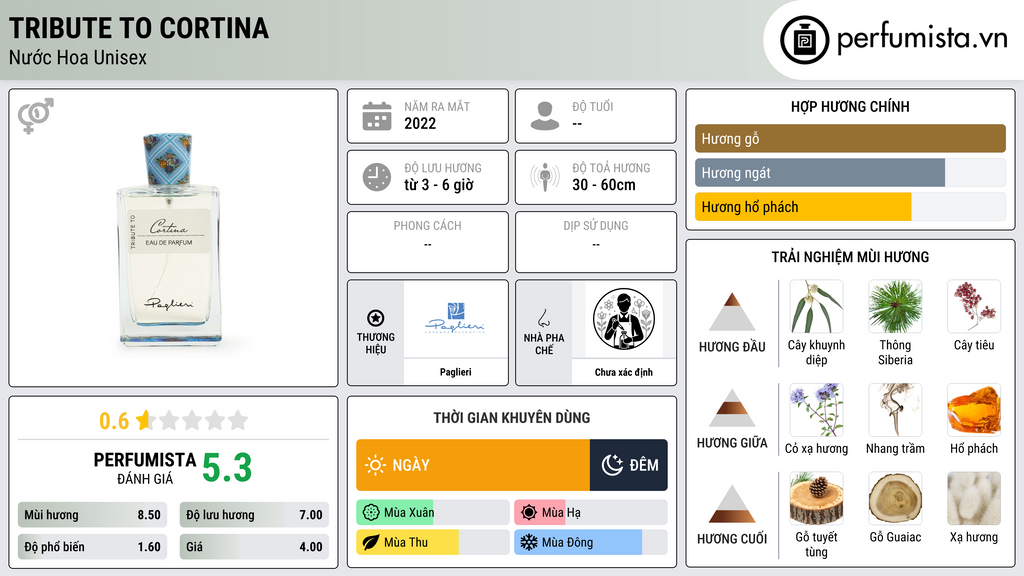Click the Hương gỗ accord bar
This screenshot has height=576, width=1024.
pyautogui.click(x=850, y=138)
